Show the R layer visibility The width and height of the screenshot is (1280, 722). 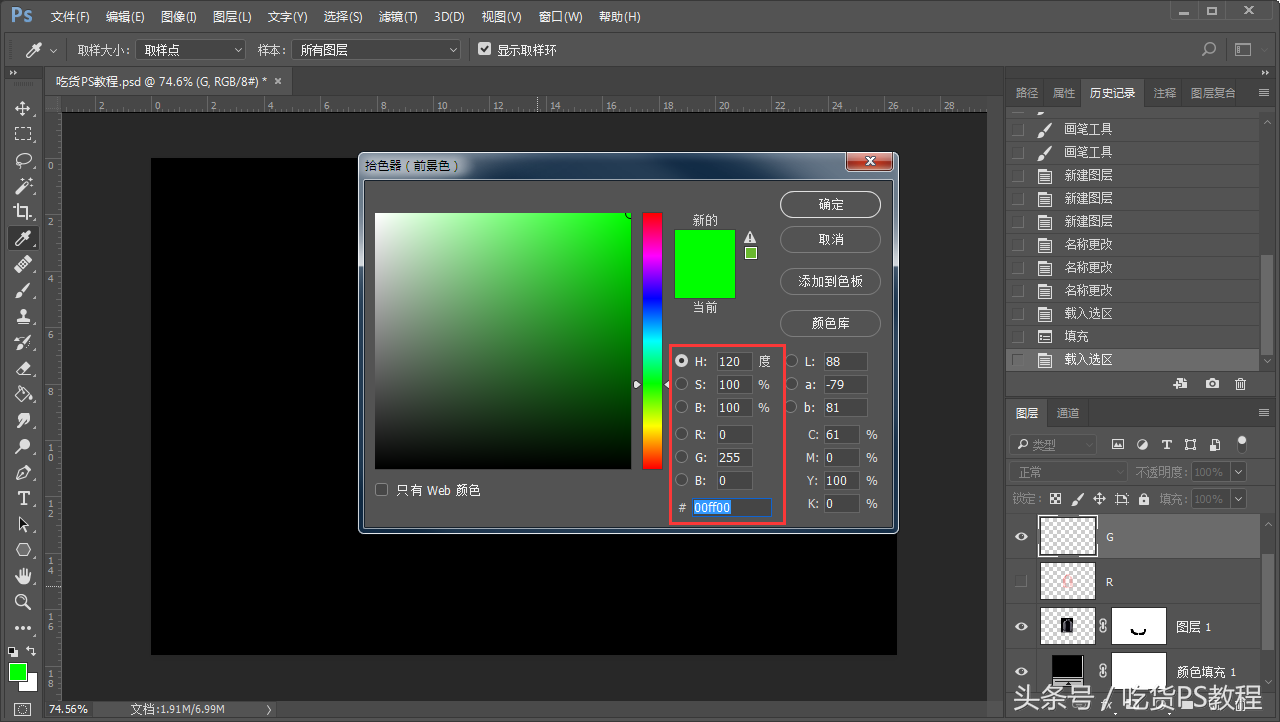(1021, 581)
